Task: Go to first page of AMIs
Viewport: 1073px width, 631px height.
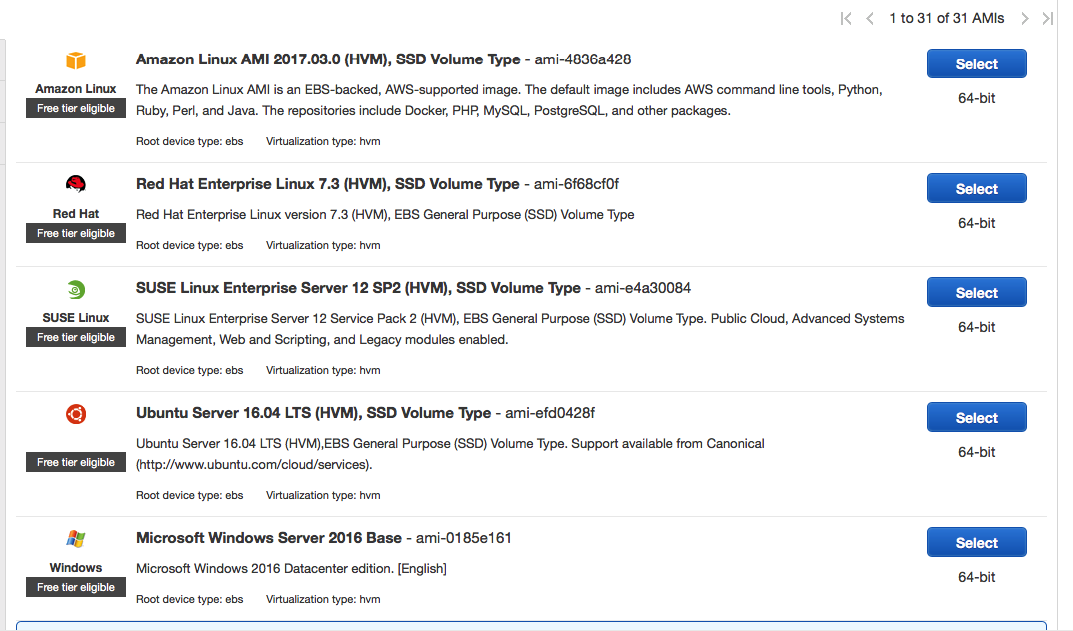Action: (x=846, y=18)
